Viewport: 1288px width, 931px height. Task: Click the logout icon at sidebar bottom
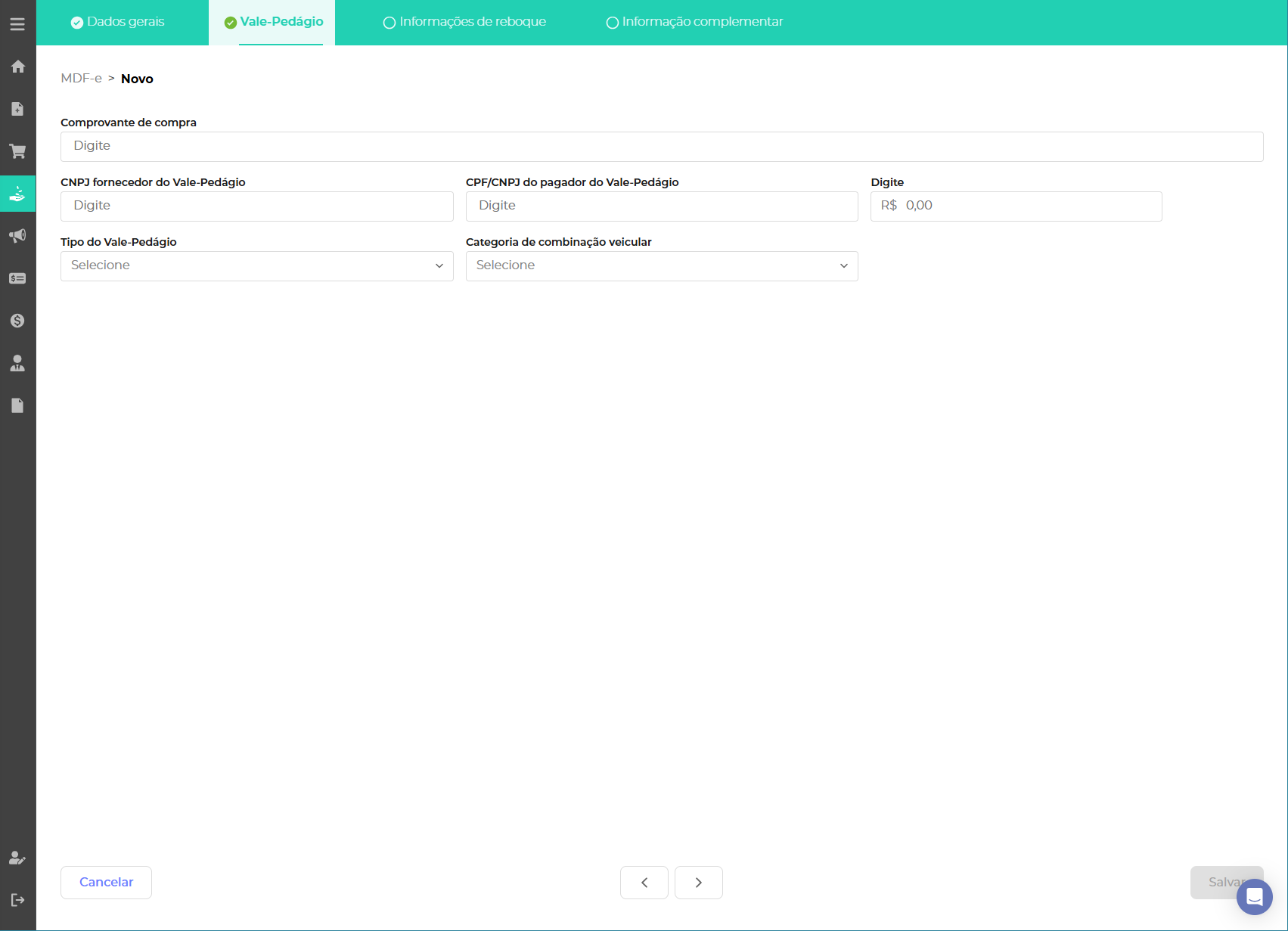[17, 900]
